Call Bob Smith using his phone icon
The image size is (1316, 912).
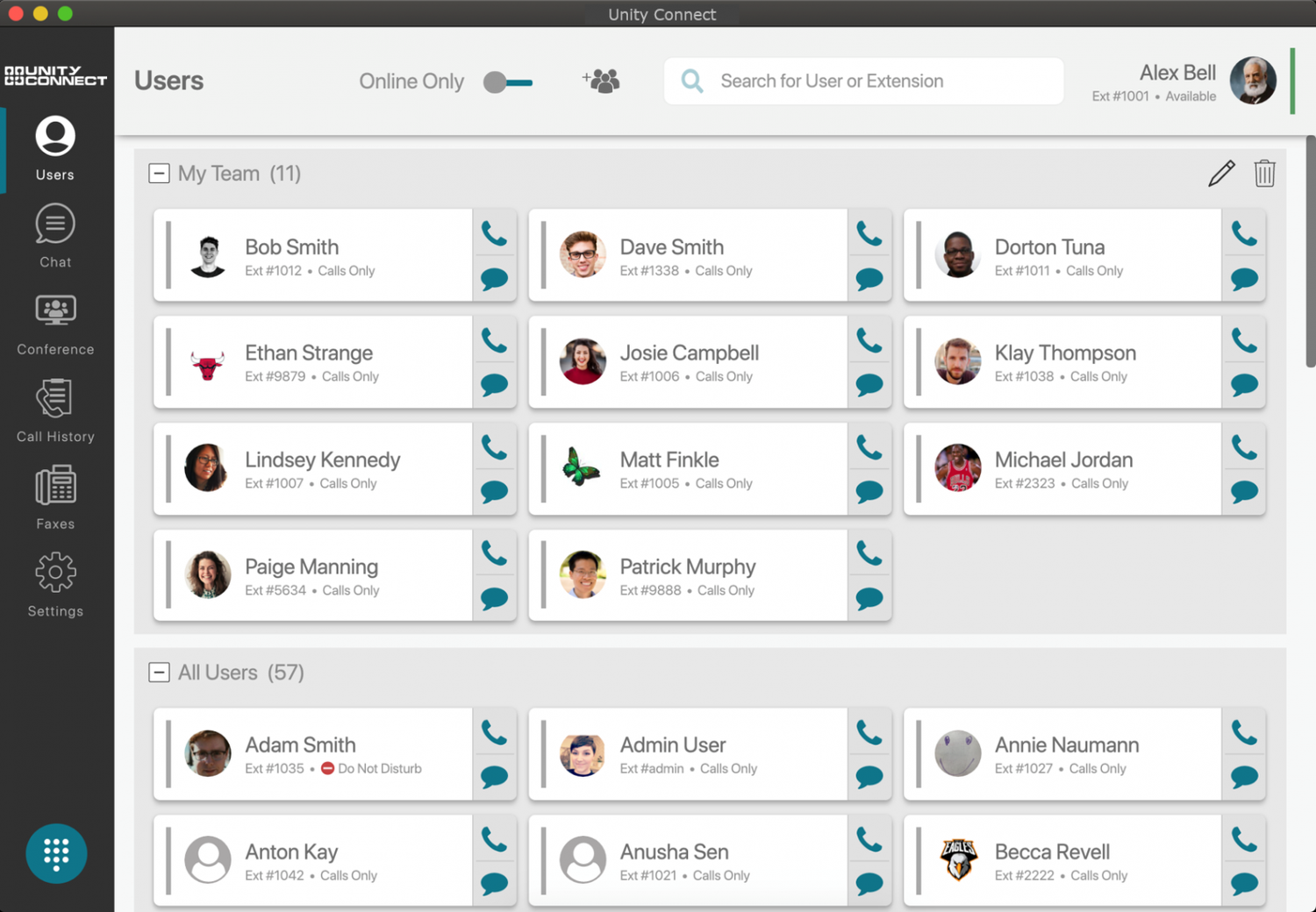494,232
